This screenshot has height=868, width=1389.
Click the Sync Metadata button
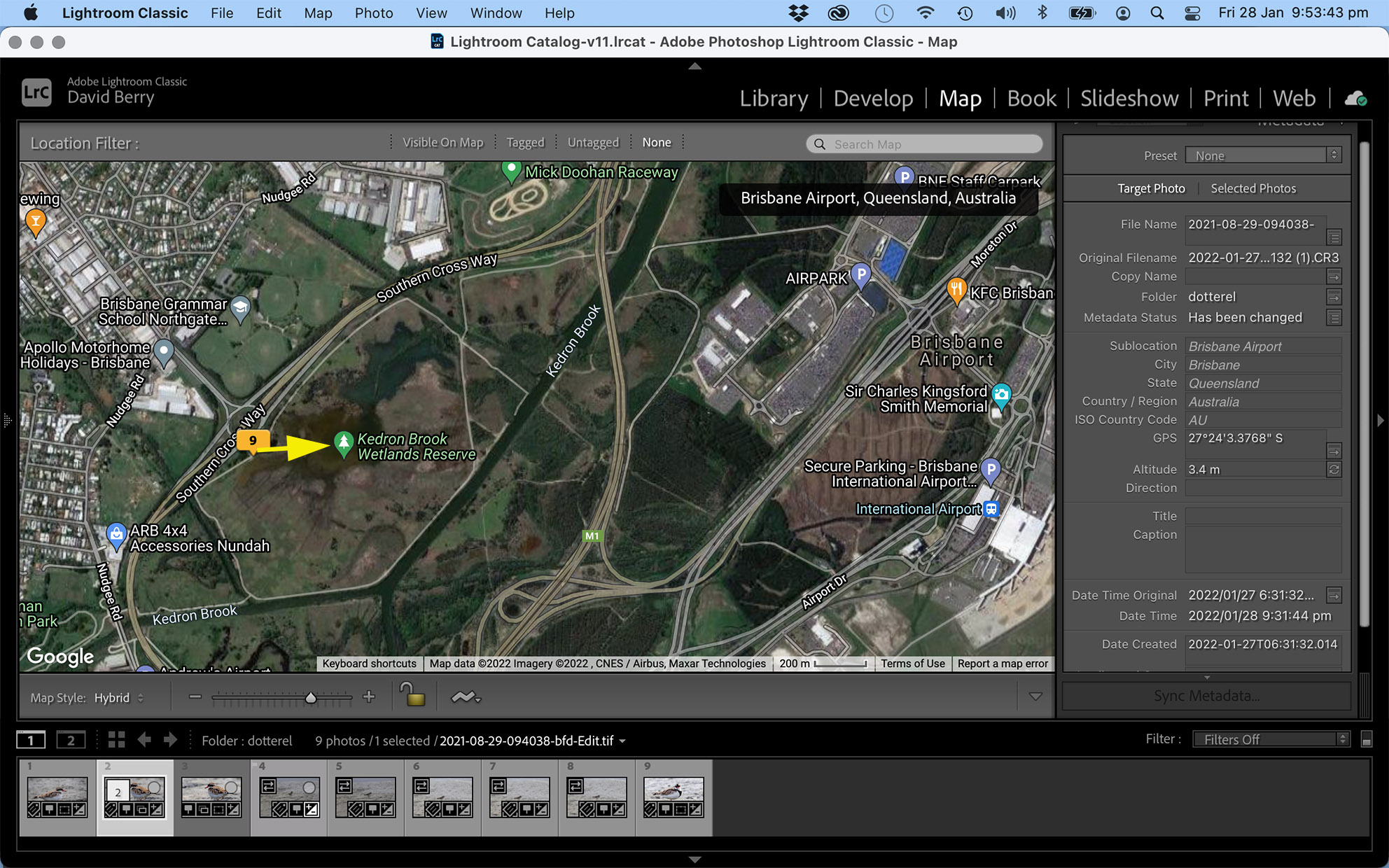1206,696
